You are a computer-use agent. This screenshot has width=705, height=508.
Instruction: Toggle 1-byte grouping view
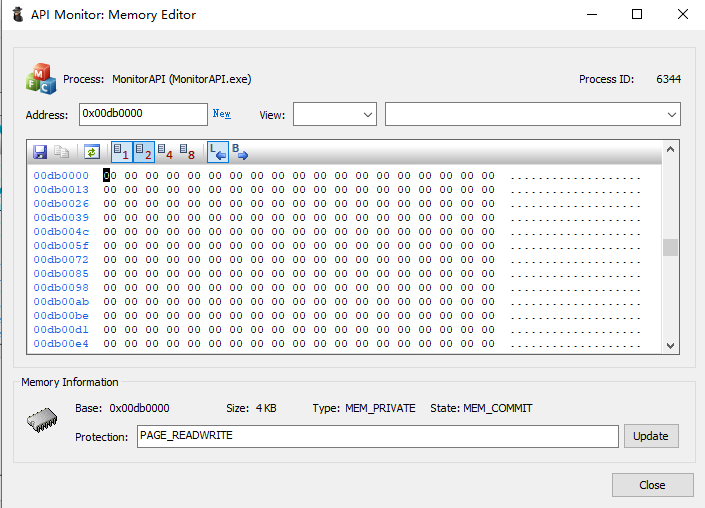click(121, 152)
